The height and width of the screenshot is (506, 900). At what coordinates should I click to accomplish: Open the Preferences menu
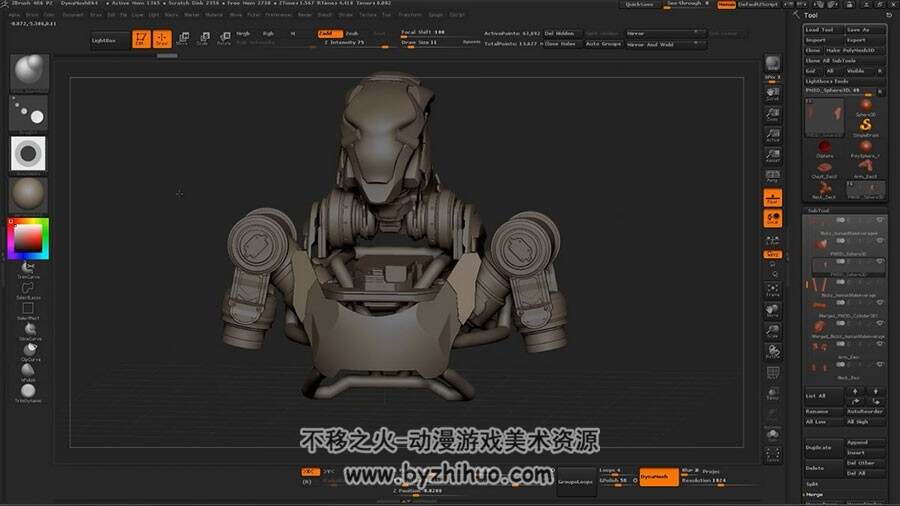(279, 15)
